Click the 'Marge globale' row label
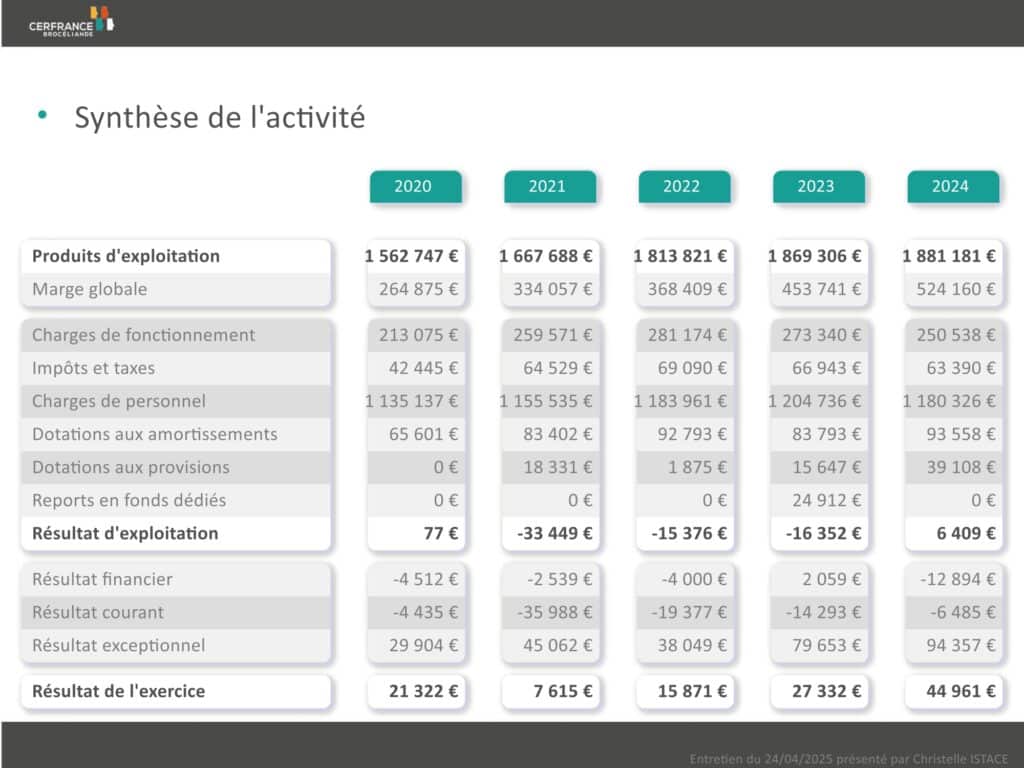Image resolution: width=1024 pixels, height=768 pixels. tap(89, 289)
